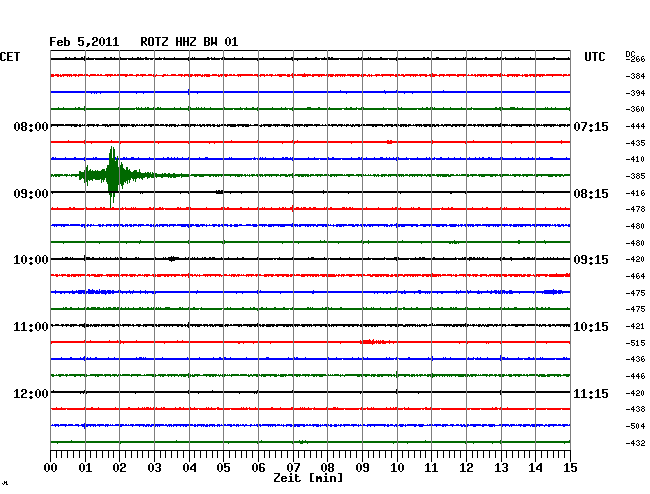Click the DC offset value '-421'
The height and width of the screenshot is (494, 650).
click(635, 326)
